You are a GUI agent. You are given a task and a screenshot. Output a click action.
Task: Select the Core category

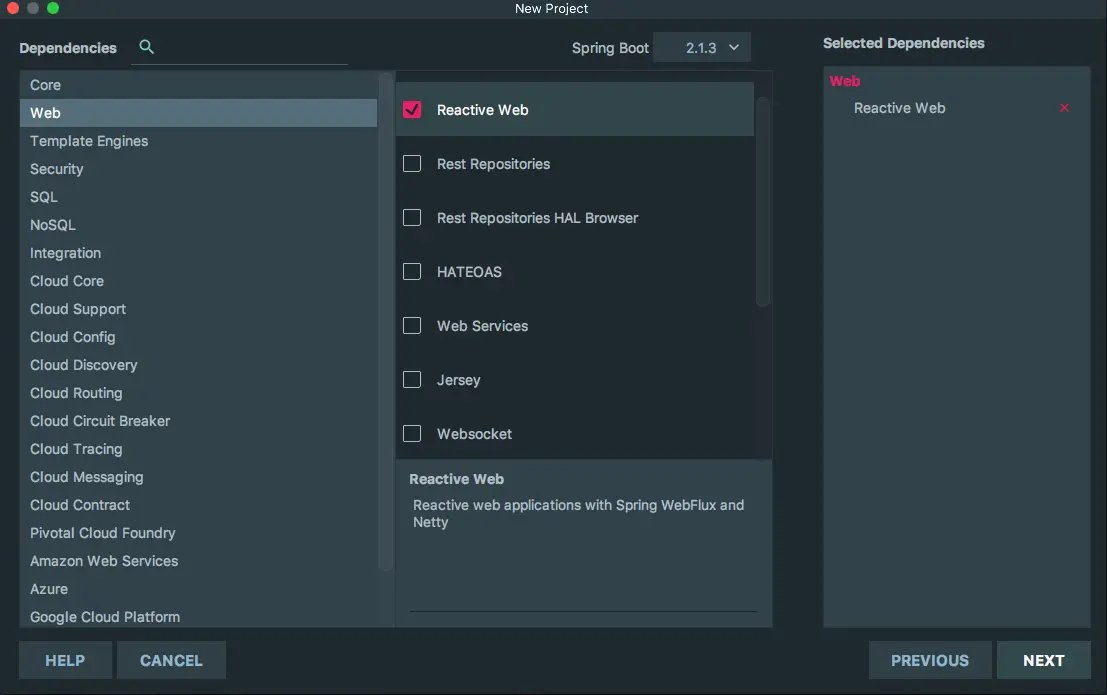[x=198, y=85]
